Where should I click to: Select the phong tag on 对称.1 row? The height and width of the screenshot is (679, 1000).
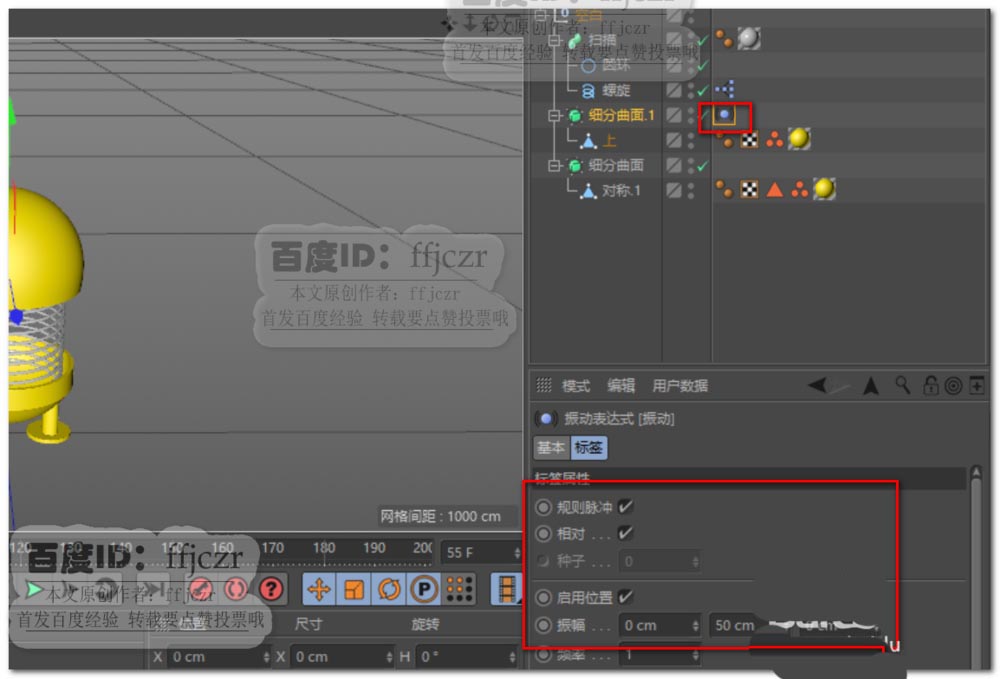pyautogui.click(x=723, y=189)
